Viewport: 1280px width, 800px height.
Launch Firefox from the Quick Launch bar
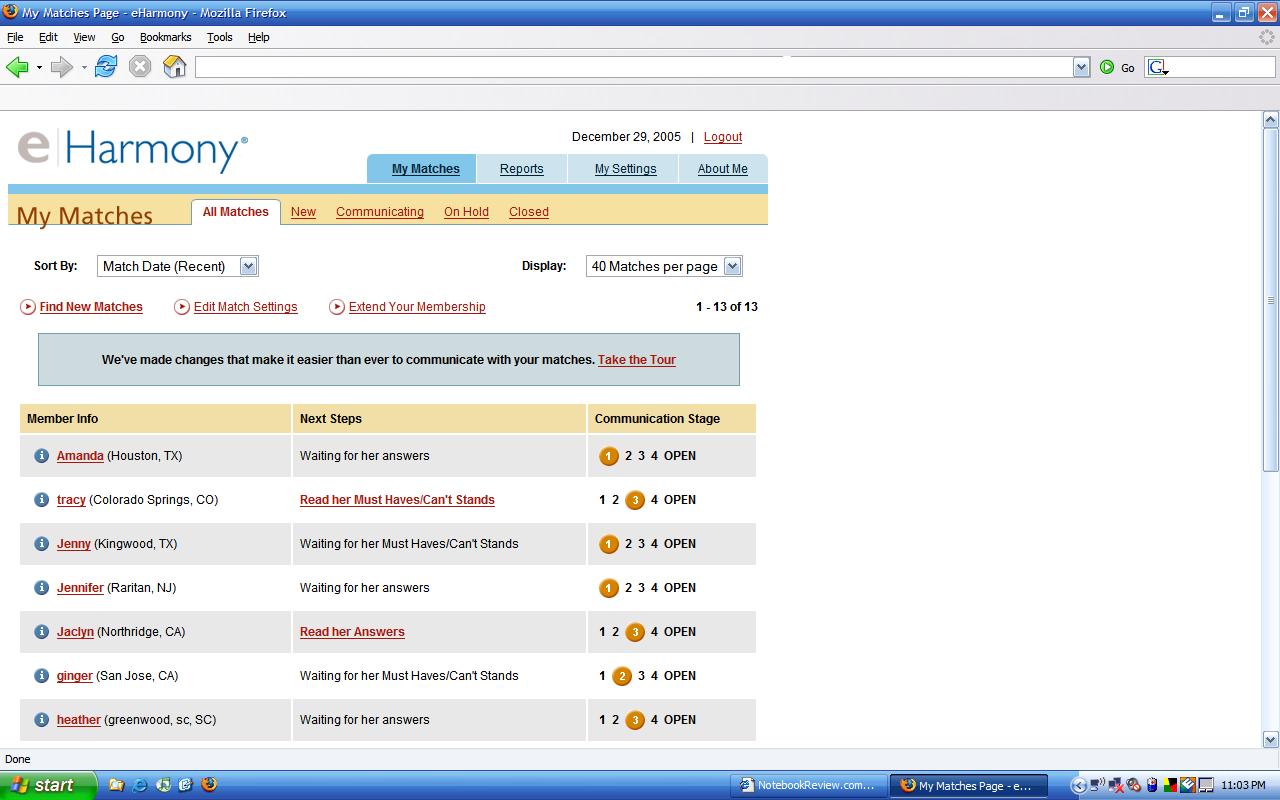tap(209, 785)
